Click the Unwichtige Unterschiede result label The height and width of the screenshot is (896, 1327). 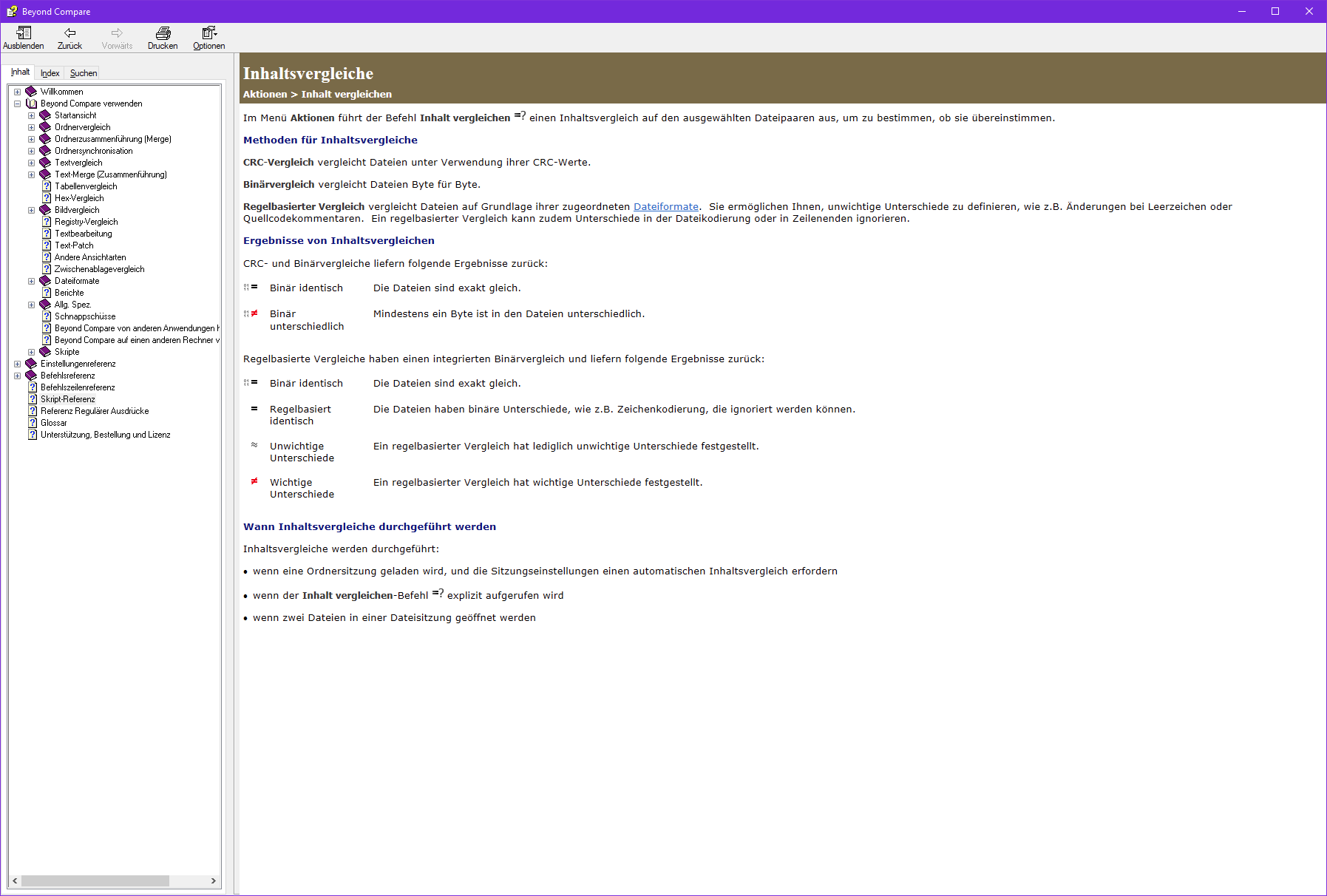coord(302,452)
